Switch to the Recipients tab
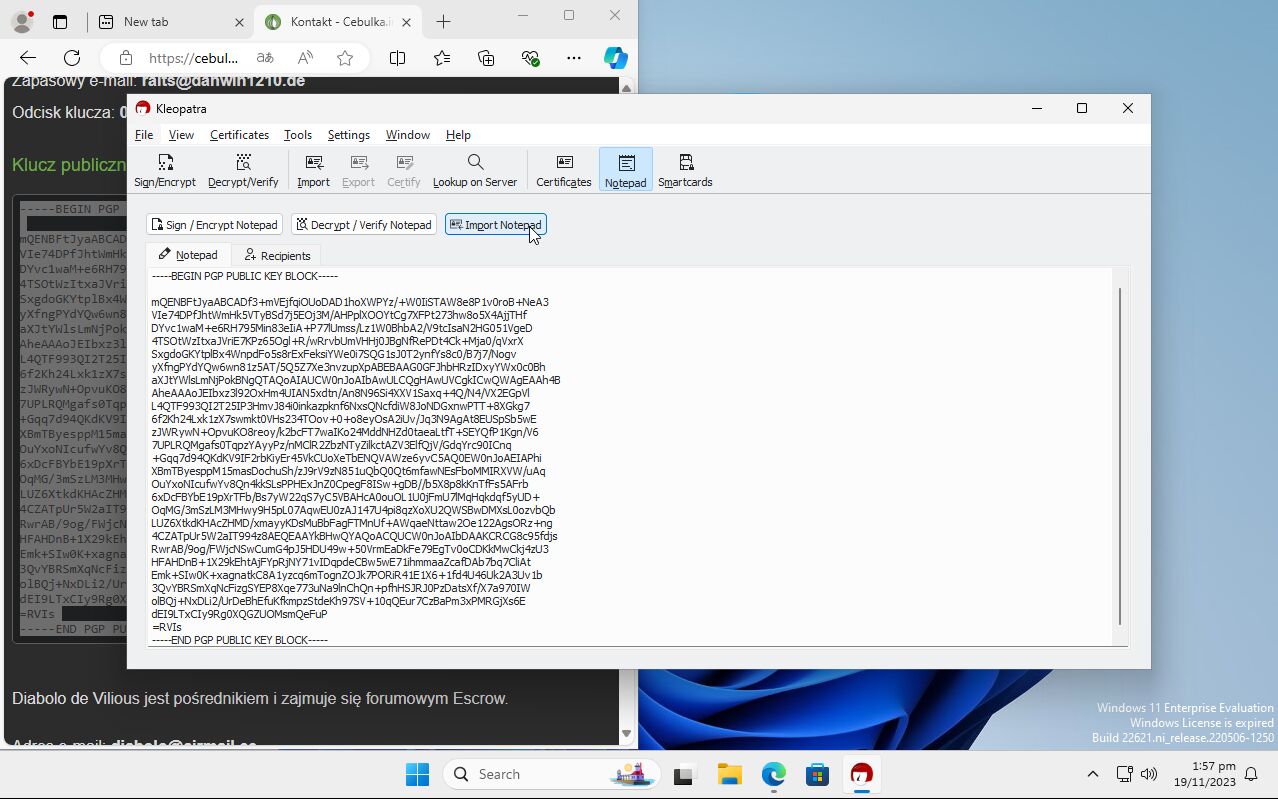Viewport: 1278px width, 799px height. (277, 256)
